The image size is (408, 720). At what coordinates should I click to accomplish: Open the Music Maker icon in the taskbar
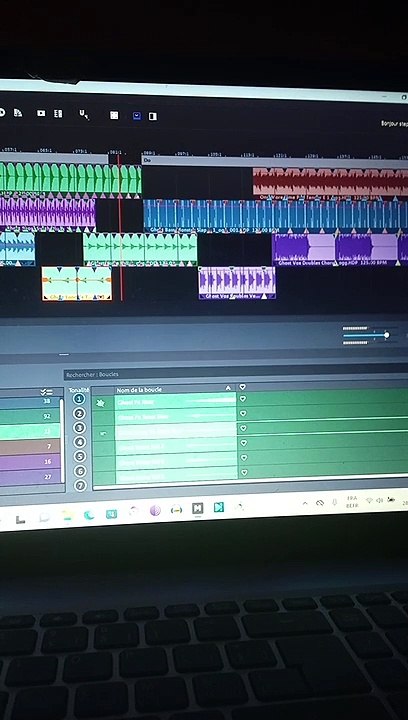click(197, 508)
